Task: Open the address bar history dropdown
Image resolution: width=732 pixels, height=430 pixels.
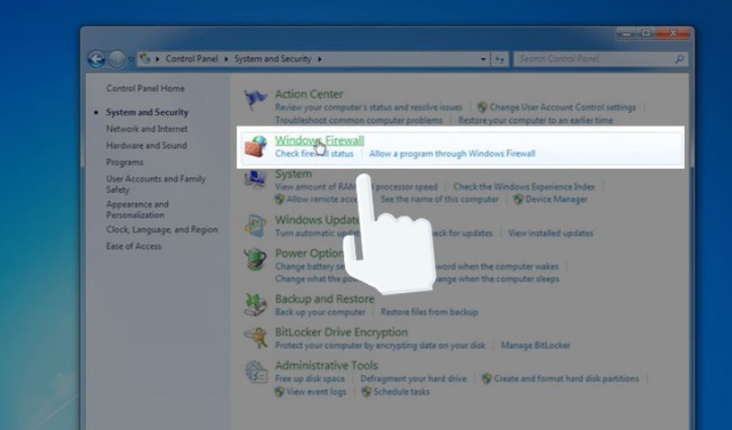Action: click(484, 59)
